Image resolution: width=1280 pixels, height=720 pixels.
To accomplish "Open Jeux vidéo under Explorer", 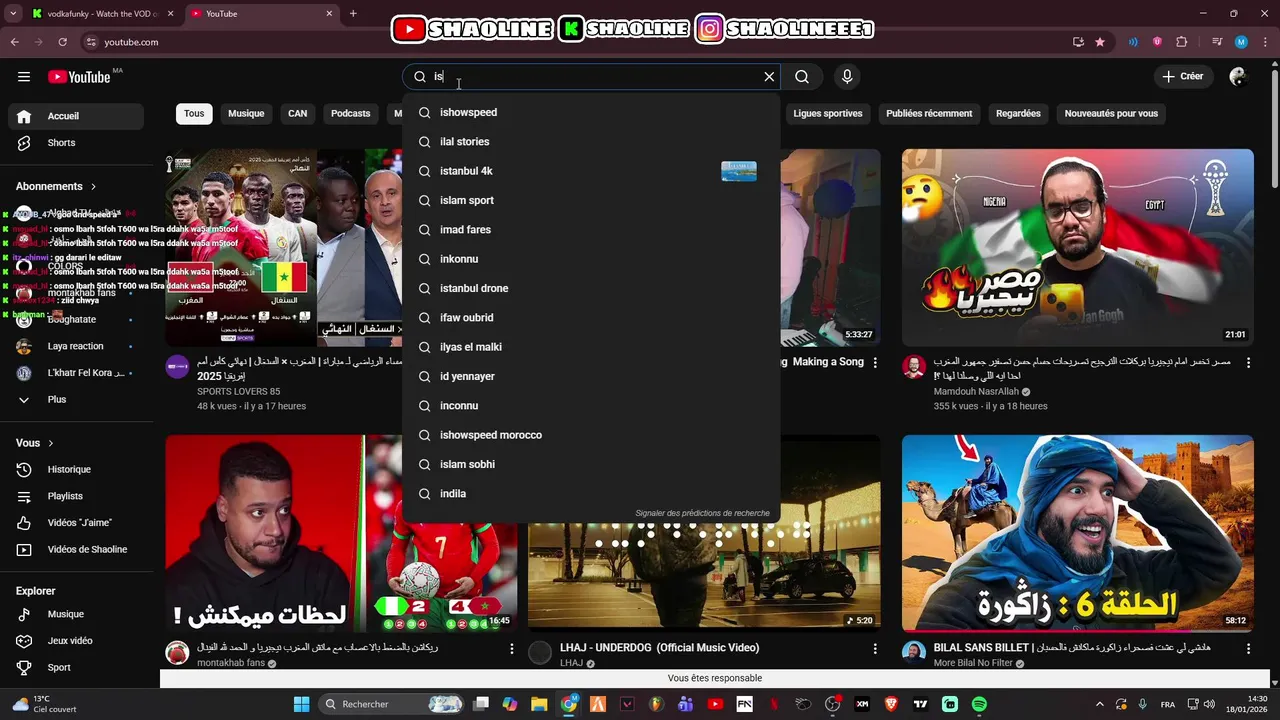I will tap(76, 641).
